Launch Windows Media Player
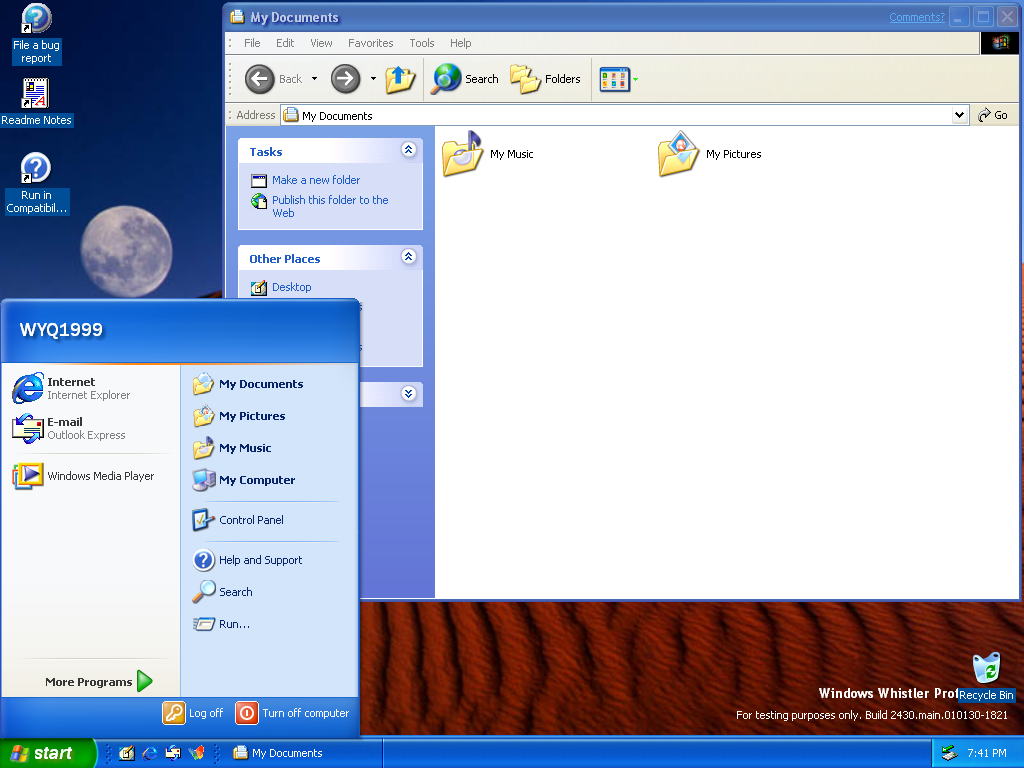1024x768 pixels. [83, 476]
